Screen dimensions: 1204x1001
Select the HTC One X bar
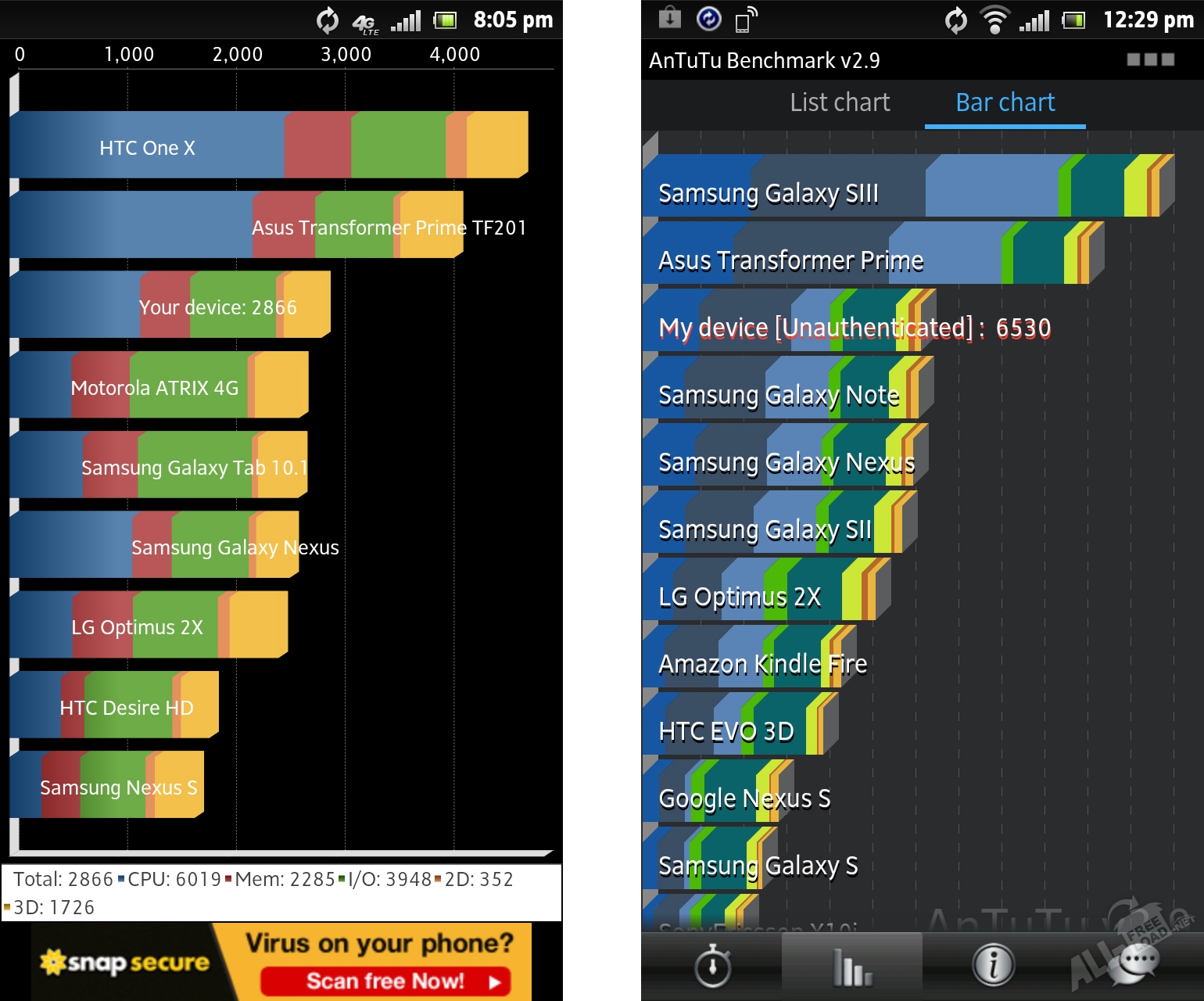268,145
